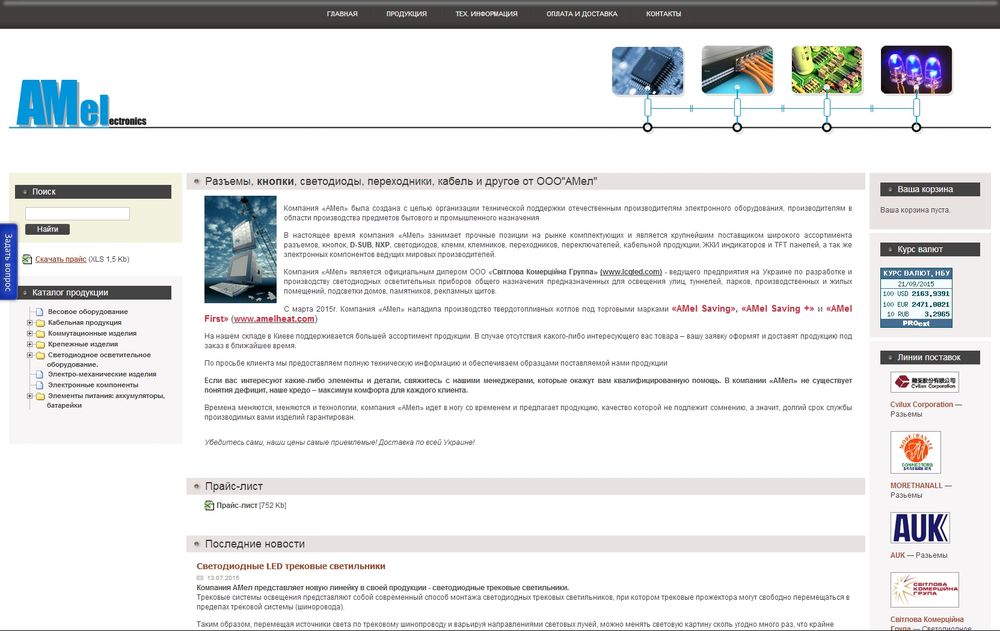
Task: Expand the Крепежные изделия tree node
Action: click(x=29, y=345)
